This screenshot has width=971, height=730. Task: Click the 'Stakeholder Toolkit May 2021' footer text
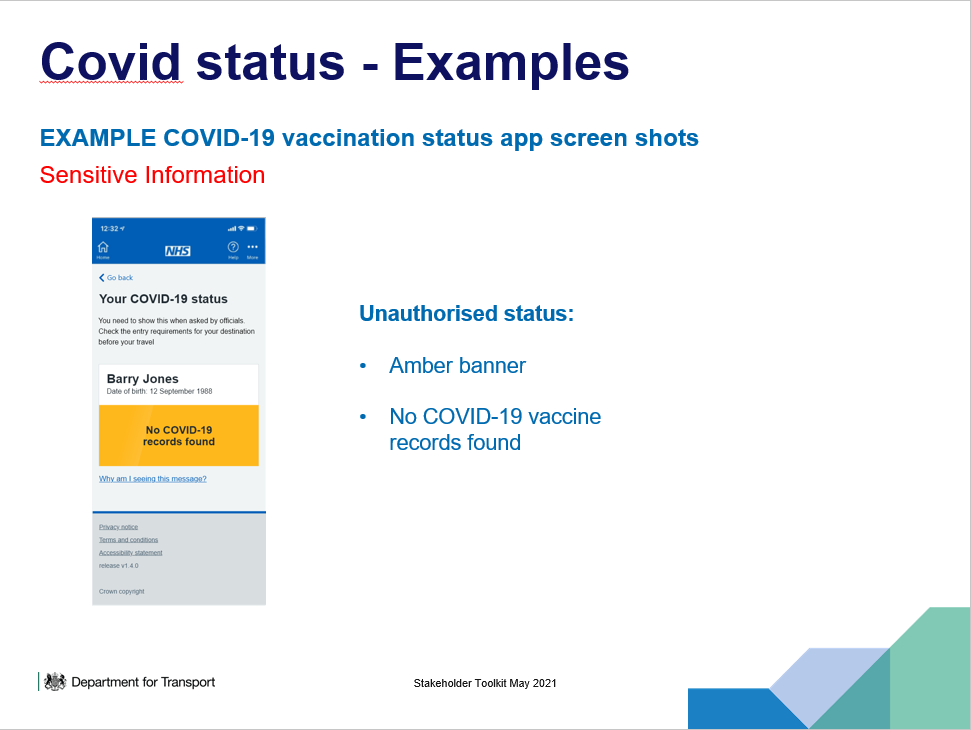point(485,683)
